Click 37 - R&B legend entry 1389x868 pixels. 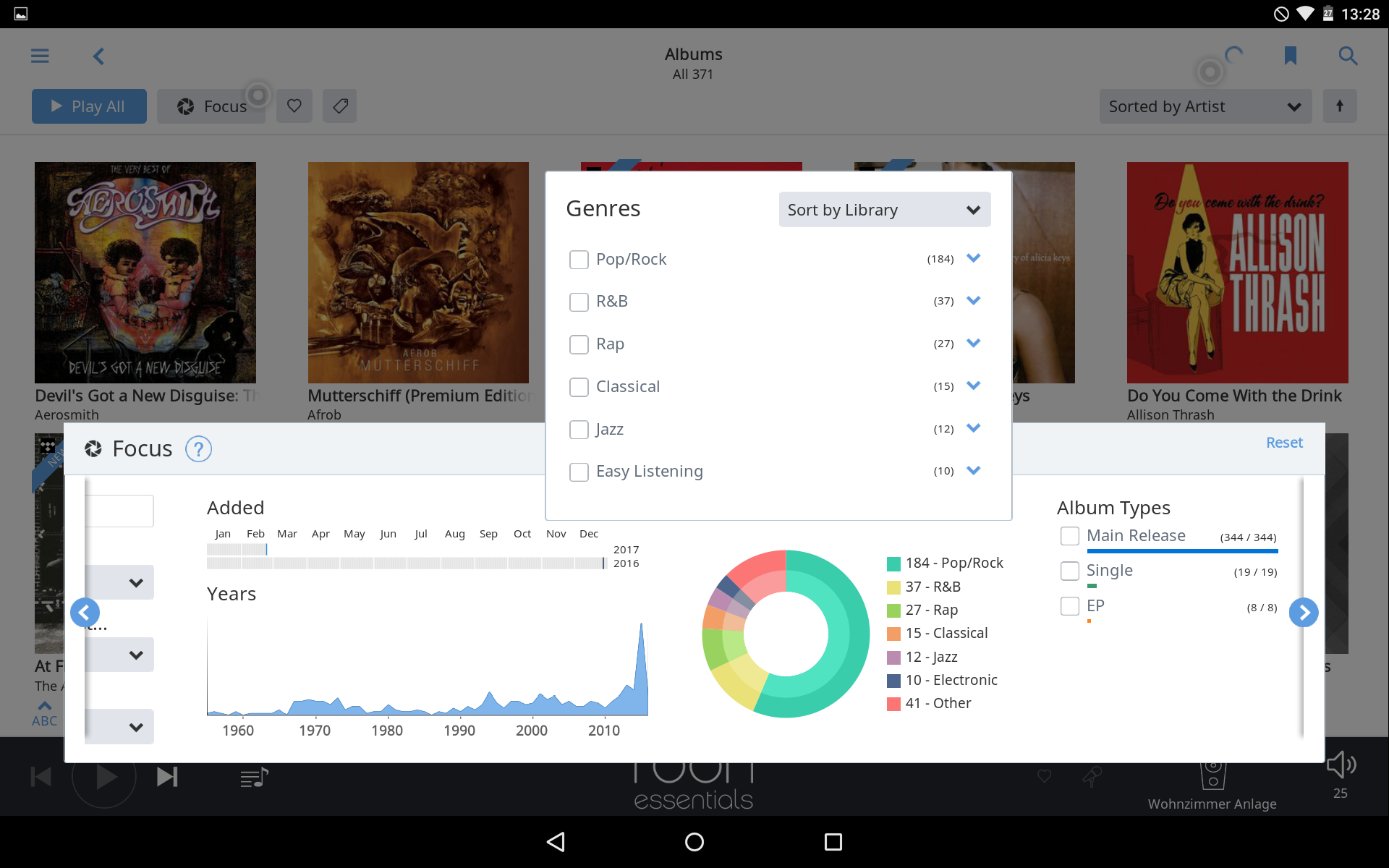coord(924,587)
